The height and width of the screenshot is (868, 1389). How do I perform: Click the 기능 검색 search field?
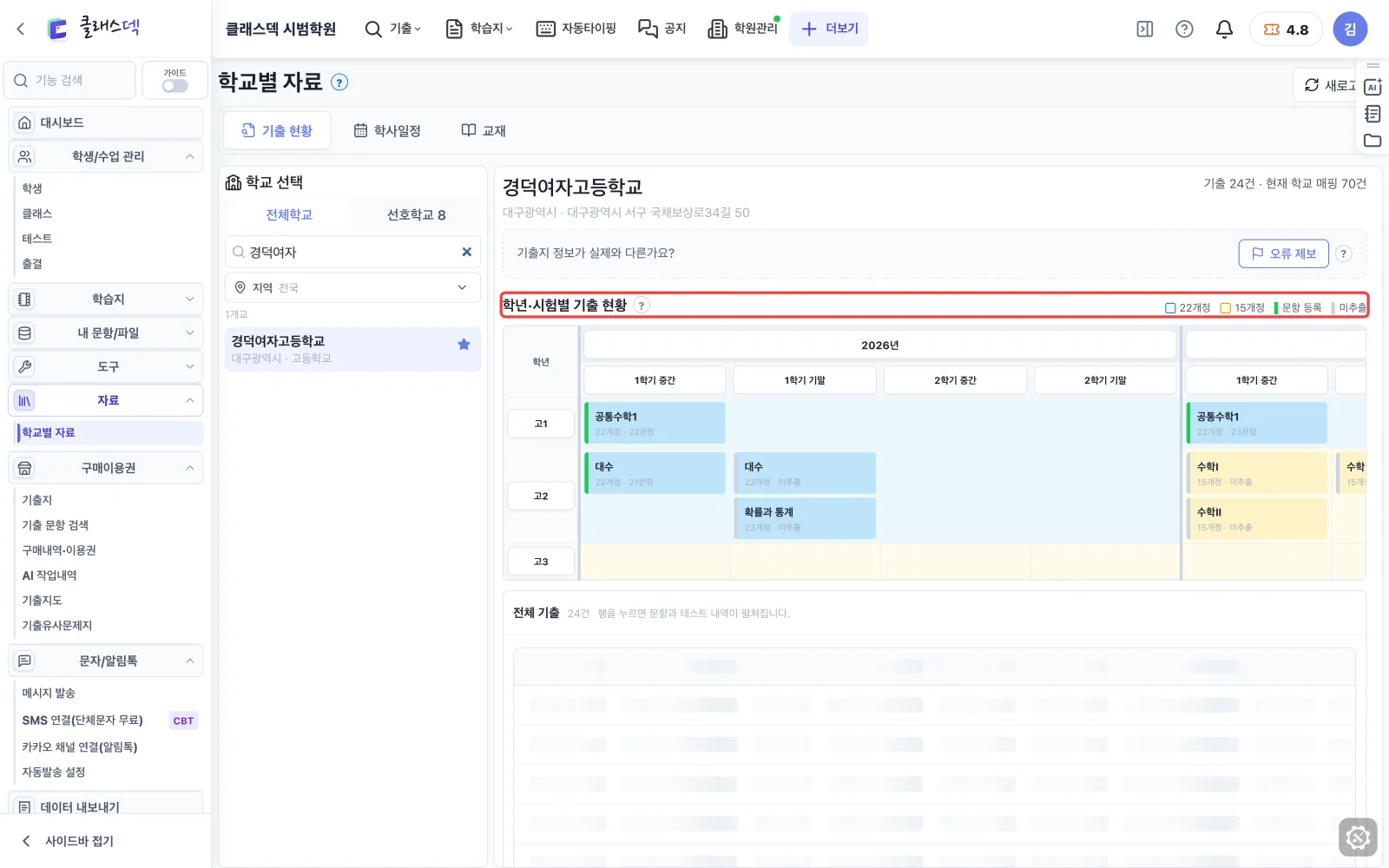tap(70, 81)
